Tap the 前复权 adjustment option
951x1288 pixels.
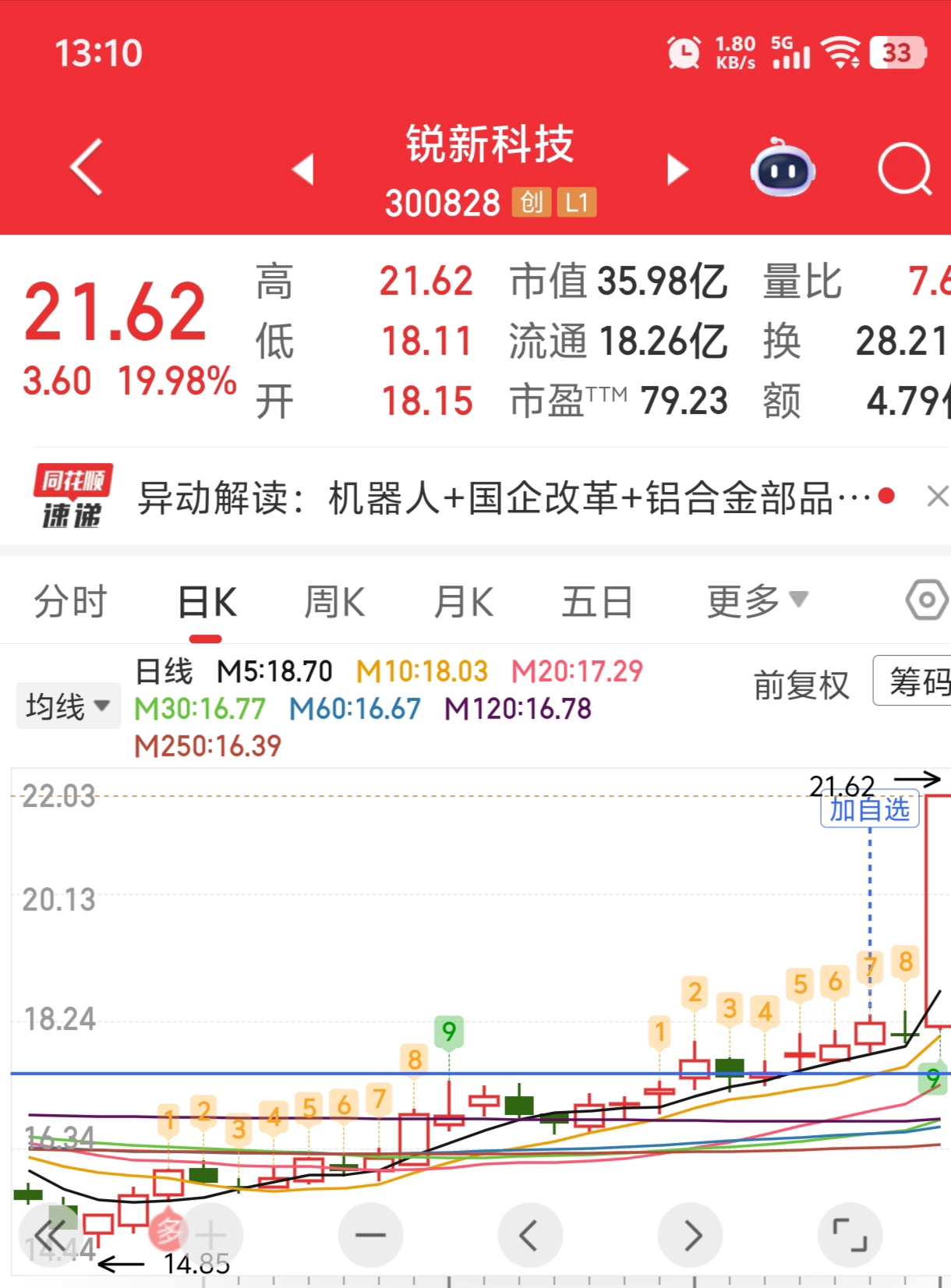coord(801,685)
